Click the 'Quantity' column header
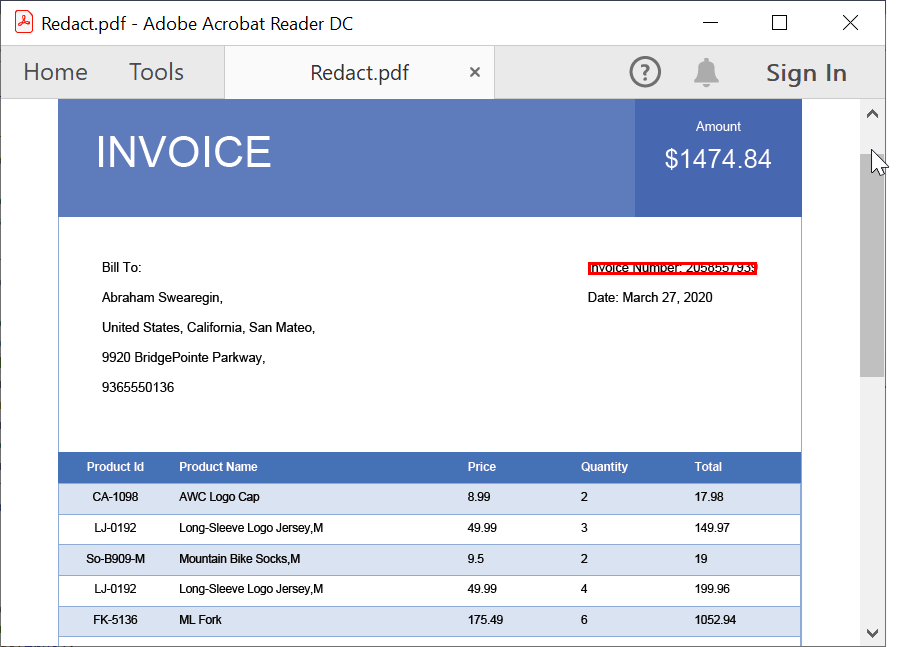 coord(604,467)
